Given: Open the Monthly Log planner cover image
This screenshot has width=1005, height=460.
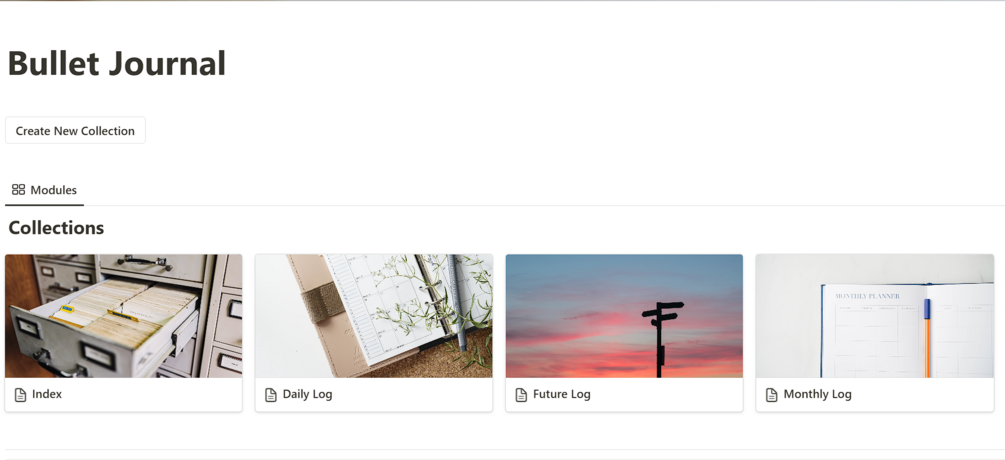Looking at the screenshot, I should click(875, 316).
